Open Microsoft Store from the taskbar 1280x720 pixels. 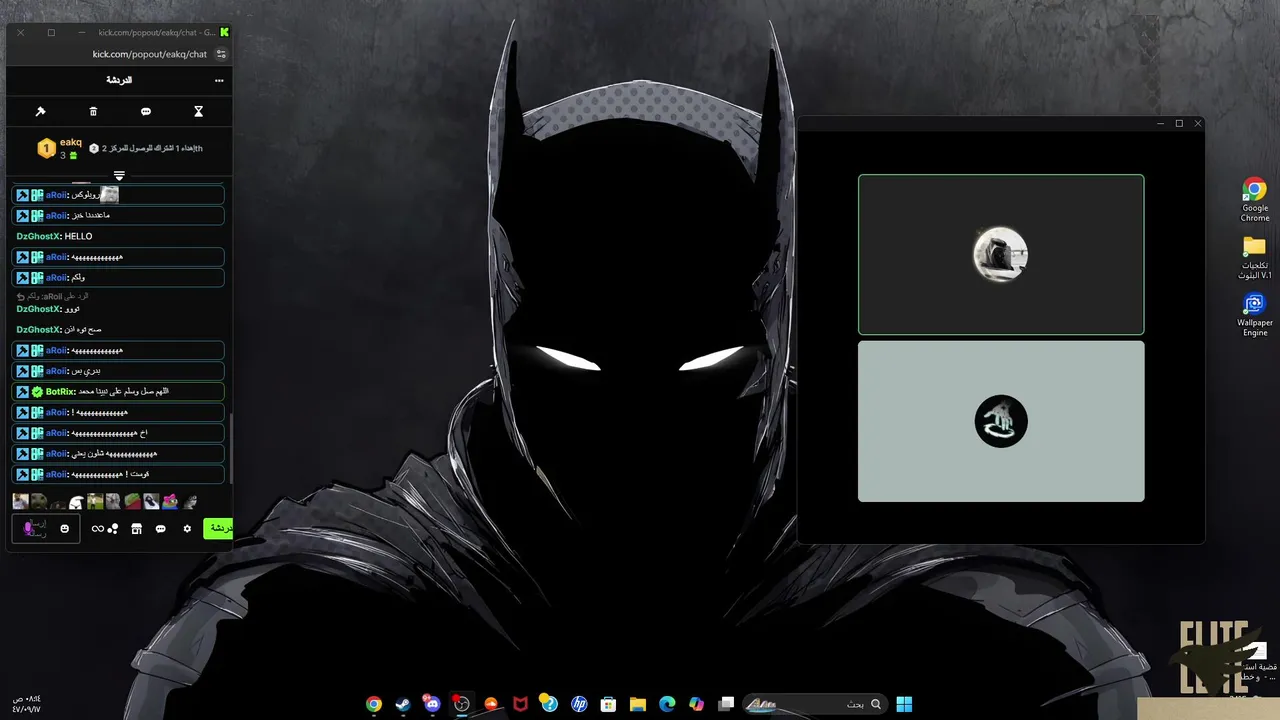[608, 704]
